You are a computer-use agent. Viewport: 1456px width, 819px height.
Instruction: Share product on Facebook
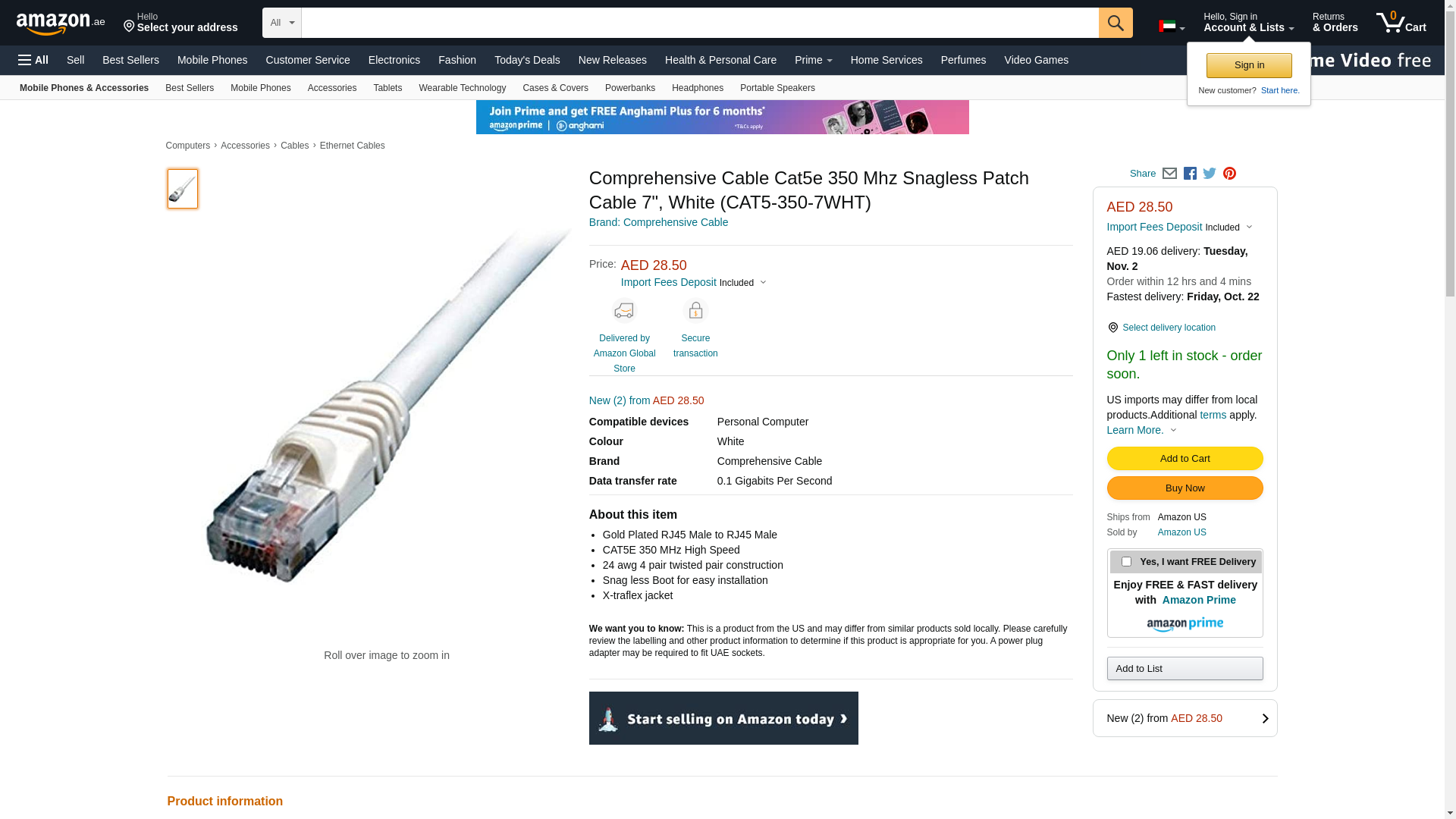pos(1190,174)
